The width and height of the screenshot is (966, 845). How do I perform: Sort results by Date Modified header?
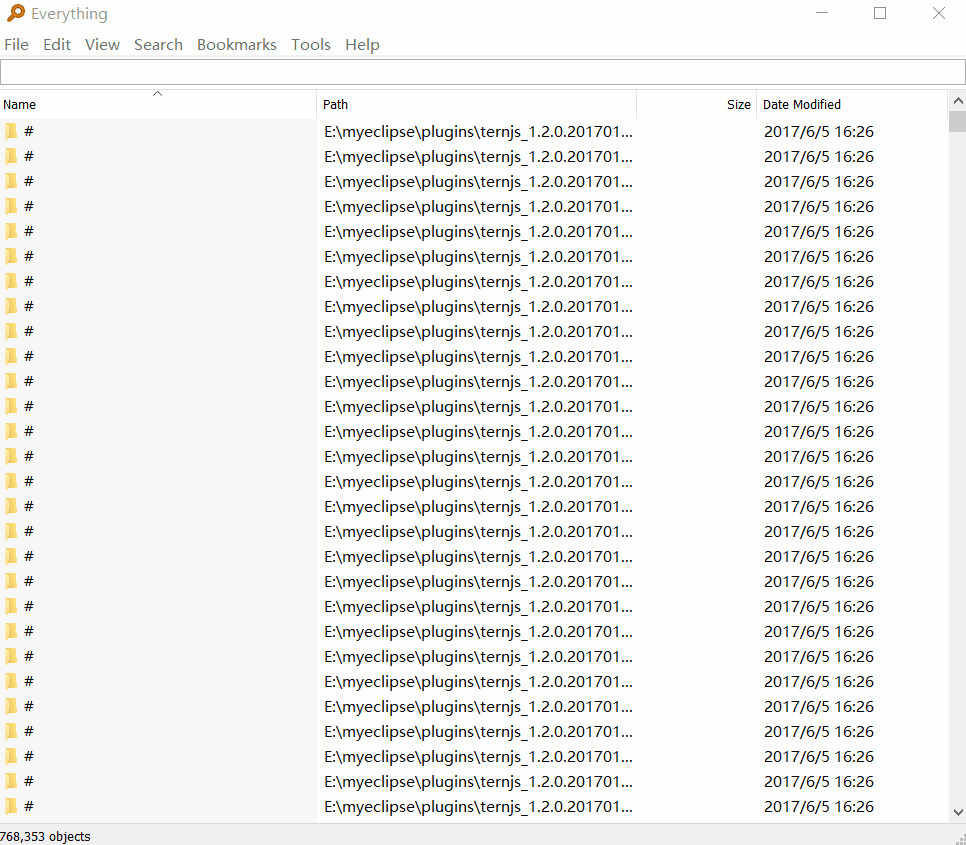(x=852, y=105)
